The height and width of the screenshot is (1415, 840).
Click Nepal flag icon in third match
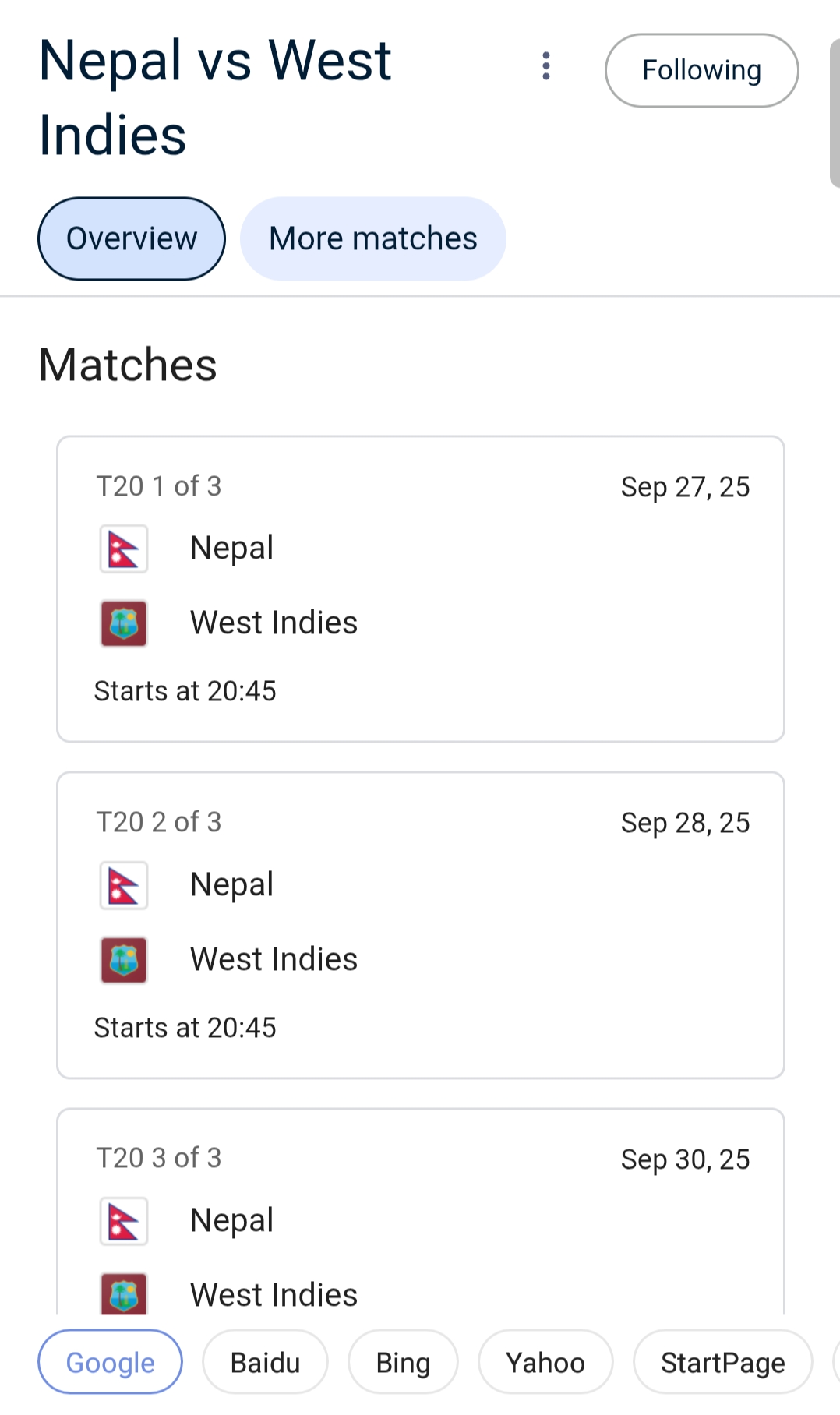[124, 1221]
